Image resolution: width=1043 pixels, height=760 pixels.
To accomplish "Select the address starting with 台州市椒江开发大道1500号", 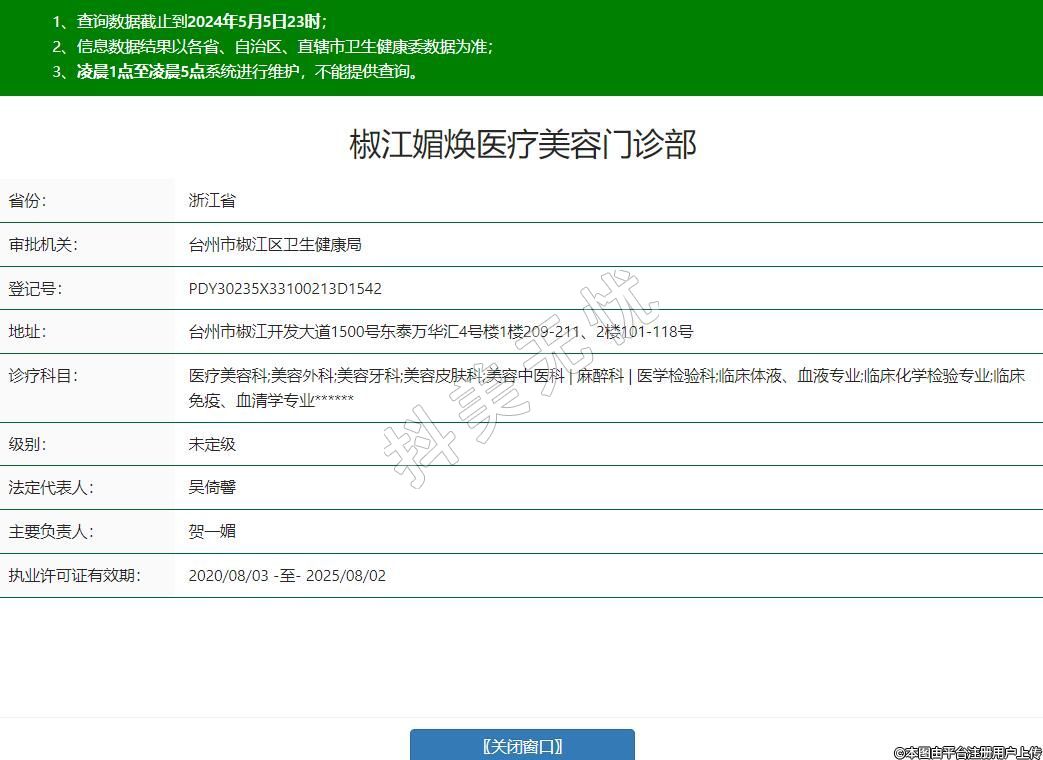I will pos(440,332).
